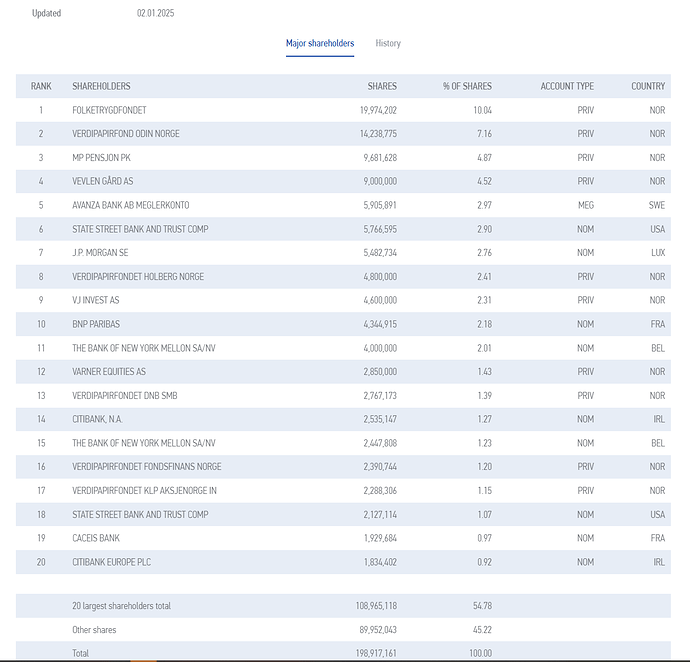Click share count 2,535,147
The height and width of the screenshot is (662, 690).
tap(380, 419)
